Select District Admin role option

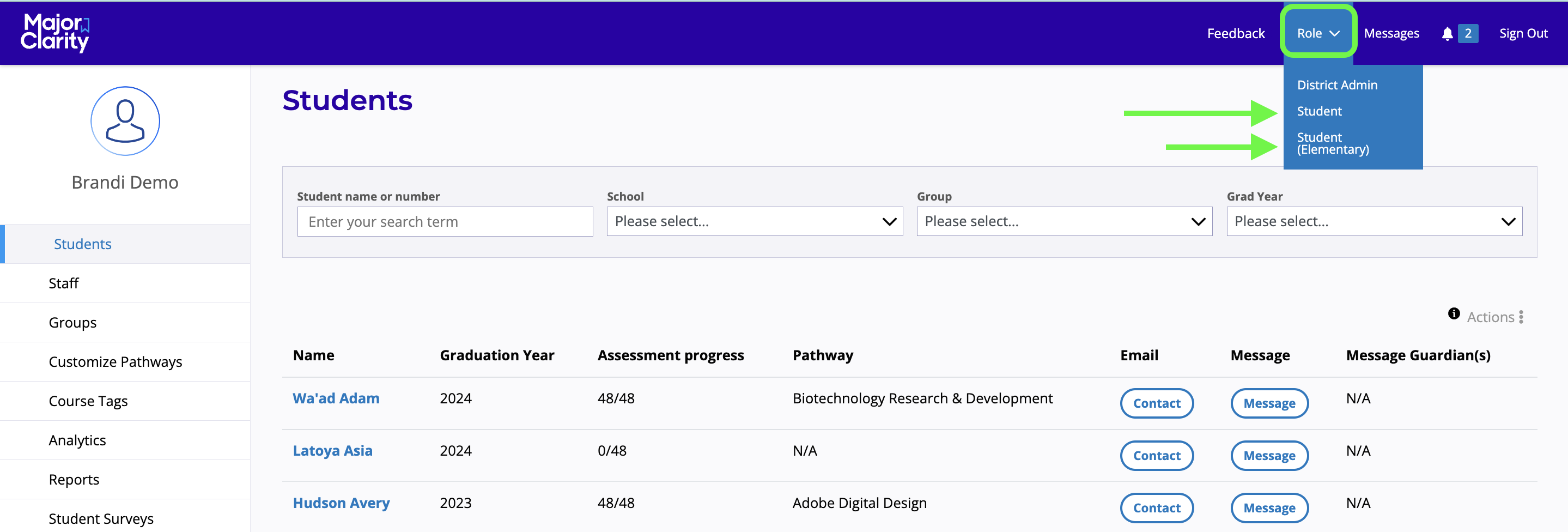pyautogui.click(x=1336, y=85)
